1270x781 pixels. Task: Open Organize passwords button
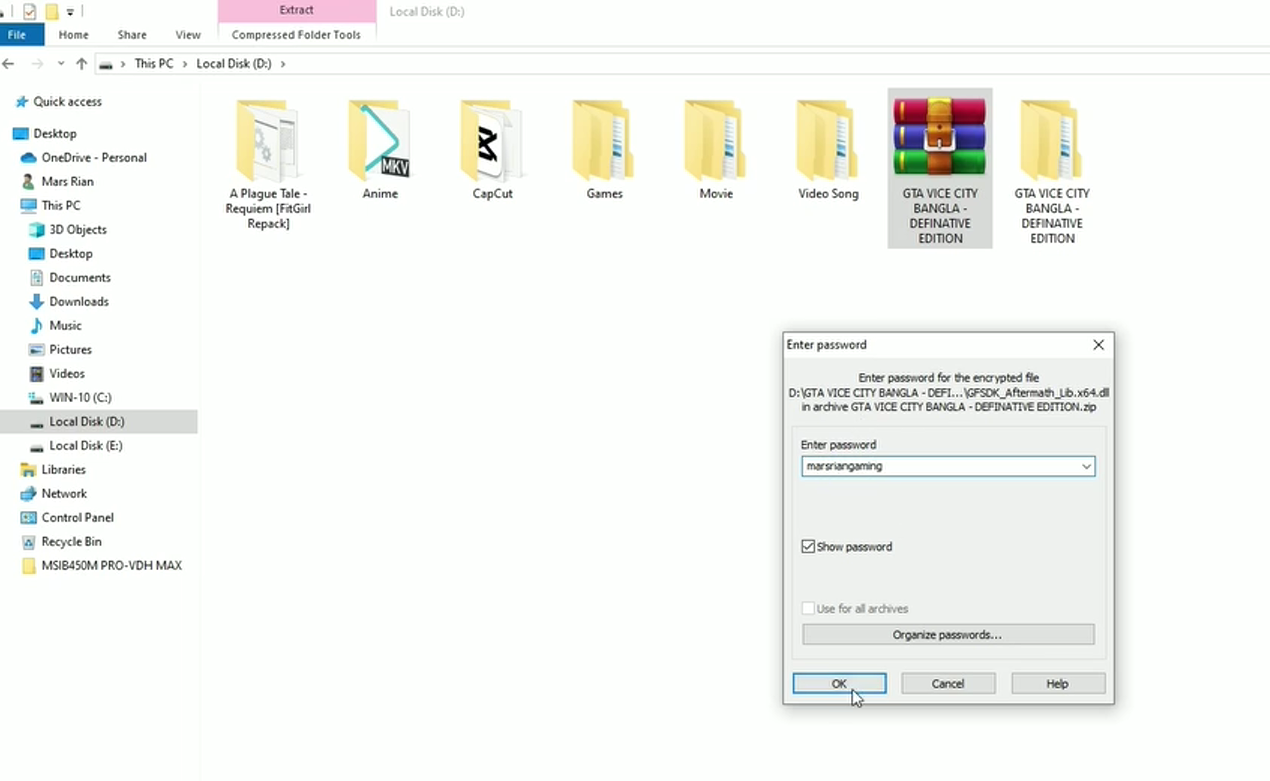pos(948,635)
